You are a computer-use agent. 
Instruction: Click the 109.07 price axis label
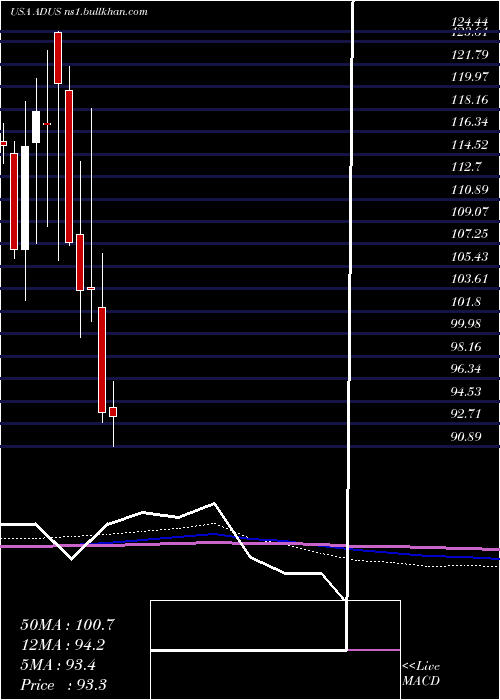[470, 212]
